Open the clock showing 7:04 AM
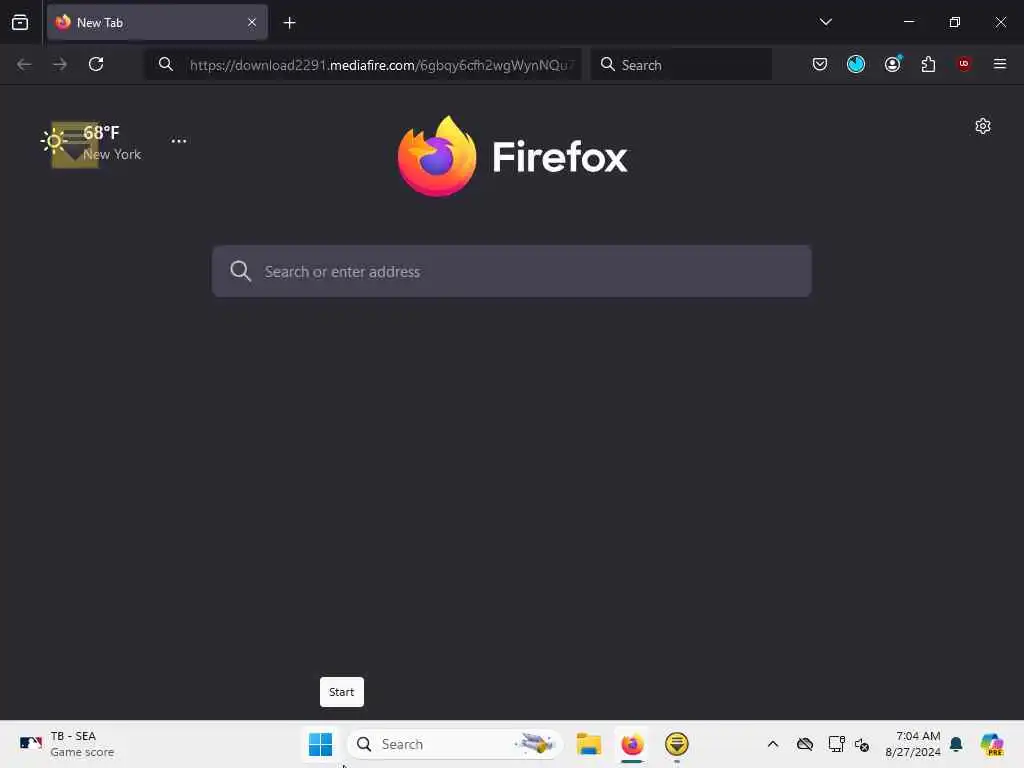The height and width of the screenshot is (768, 1024). (912, 744)
